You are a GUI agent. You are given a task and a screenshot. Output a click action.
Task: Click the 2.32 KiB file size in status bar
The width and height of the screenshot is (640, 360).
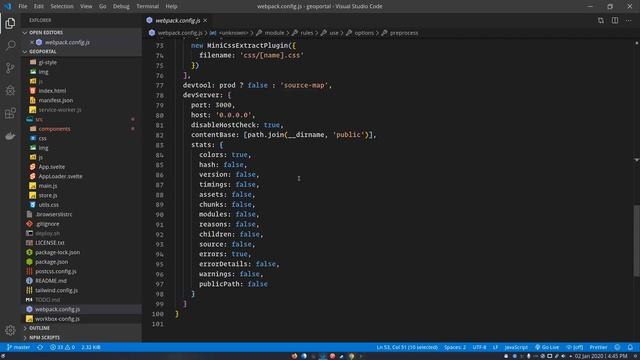[x=91, y=347]
